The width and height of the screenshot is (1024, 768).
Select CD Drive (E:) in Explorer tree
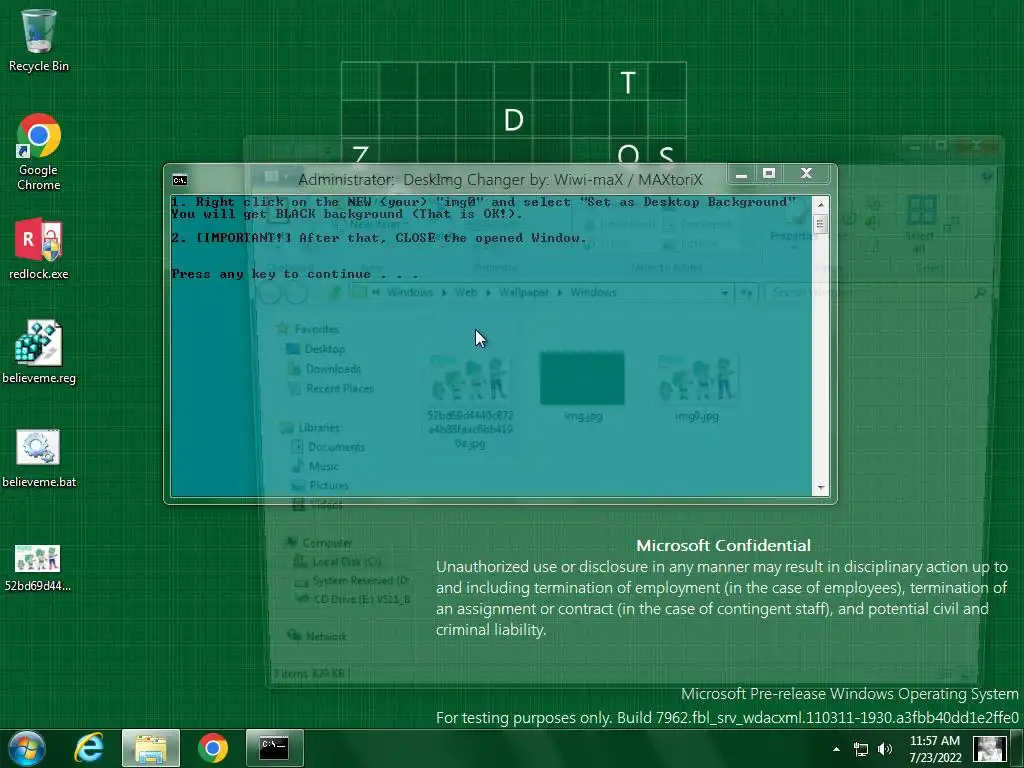click(353, 599)
